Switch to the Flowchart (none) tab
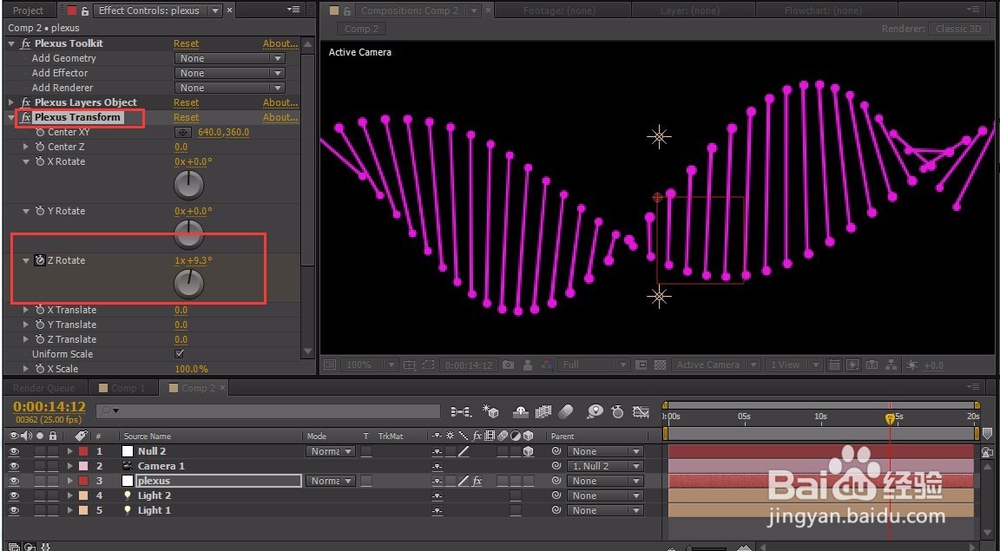The width and height of the screenshot is (1000, 551). pos(823,10)
